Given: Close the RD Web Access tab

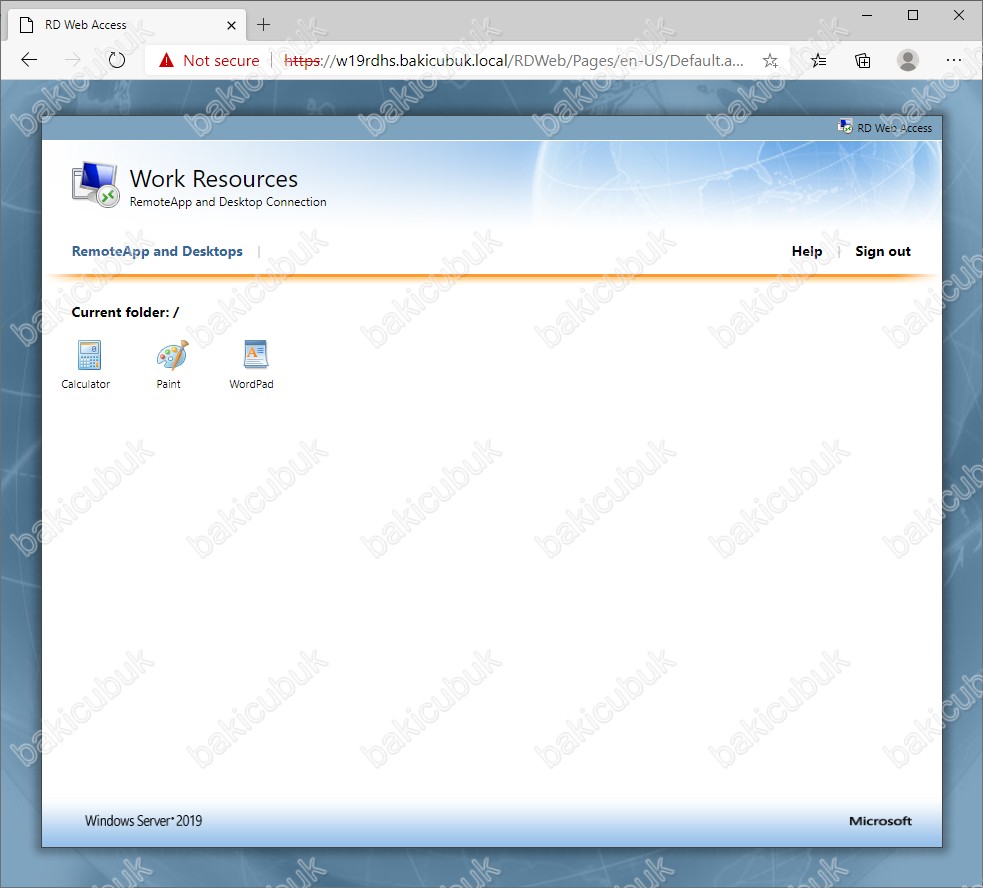Looking at the screenshot, I should click(231, 25).
